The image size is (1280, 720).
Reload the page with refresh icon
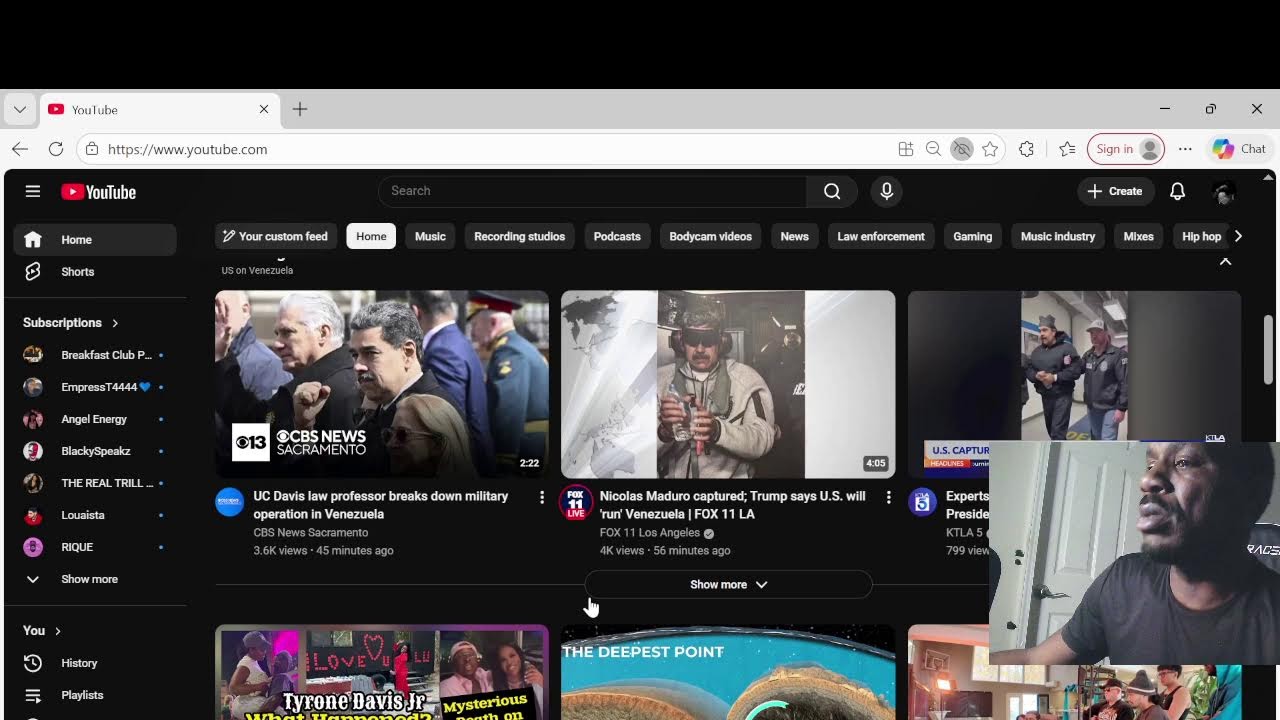(56, 149)
